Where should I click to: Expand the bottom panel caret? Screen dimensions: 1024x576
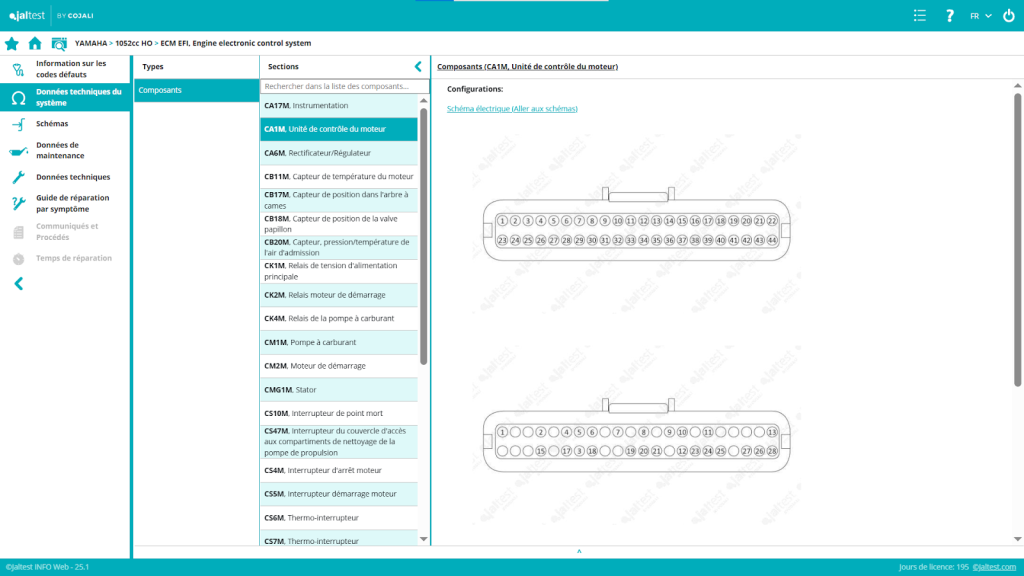(x=579, y=552)
